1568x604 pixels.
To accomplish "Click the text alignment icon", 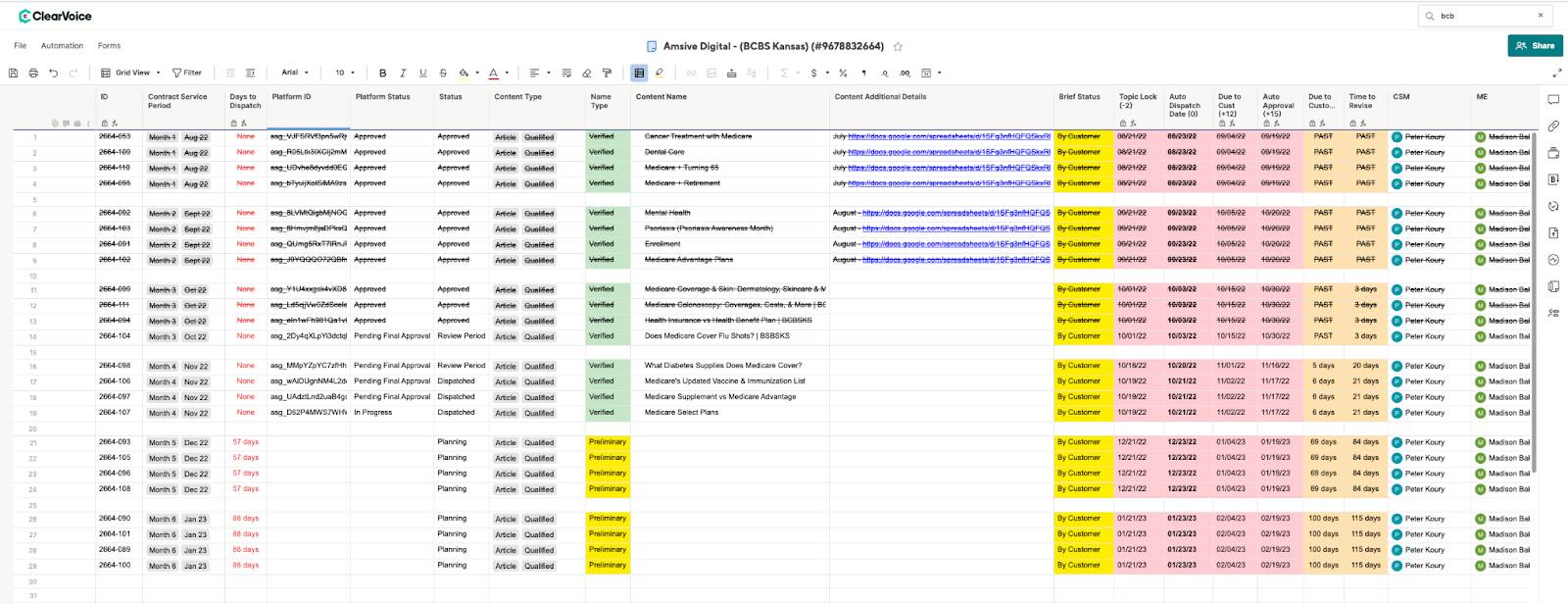I will [x=534, y=73].
